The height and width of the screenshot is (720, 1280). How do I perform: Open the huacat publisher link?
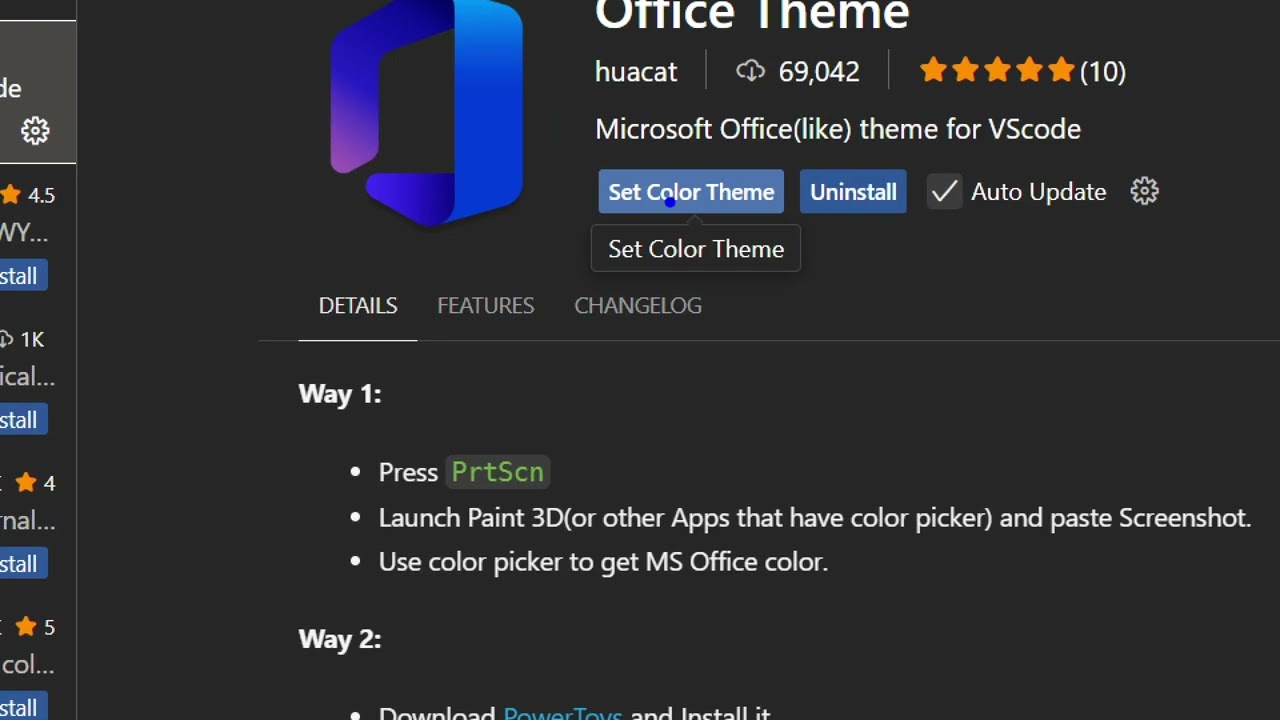pyautogui.click(x=636, y=71)
